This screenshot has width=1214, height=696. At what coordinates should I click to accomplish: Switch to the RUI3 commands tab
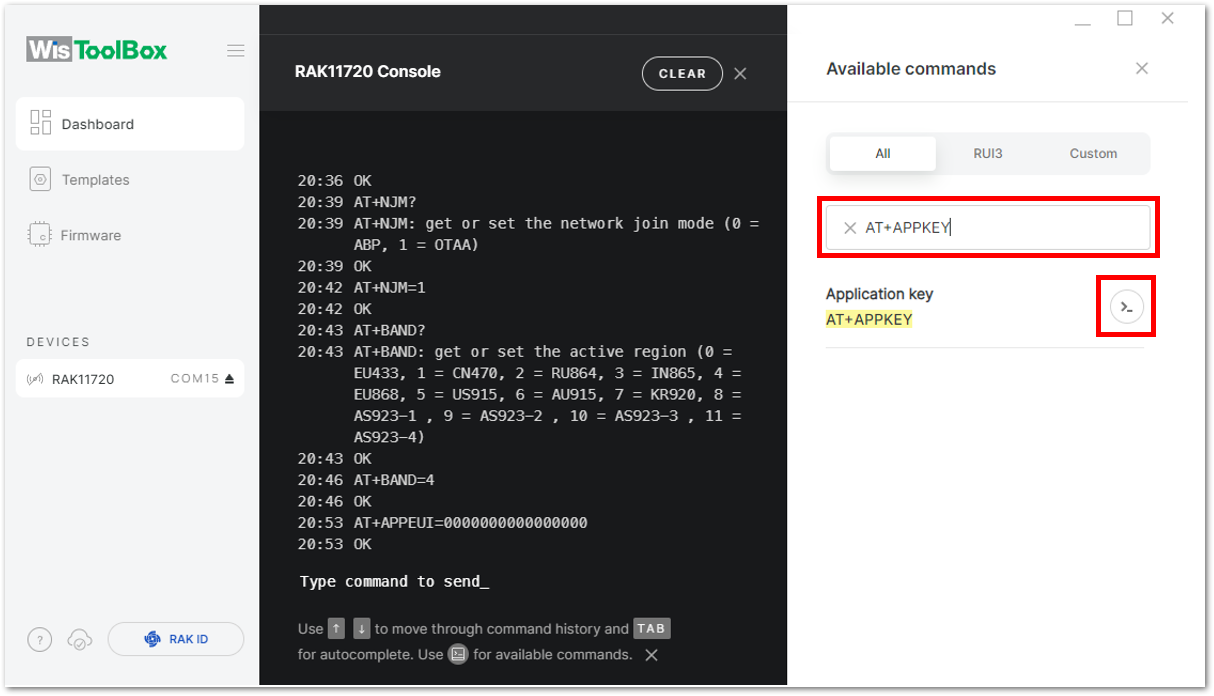[x=988, y=153]
